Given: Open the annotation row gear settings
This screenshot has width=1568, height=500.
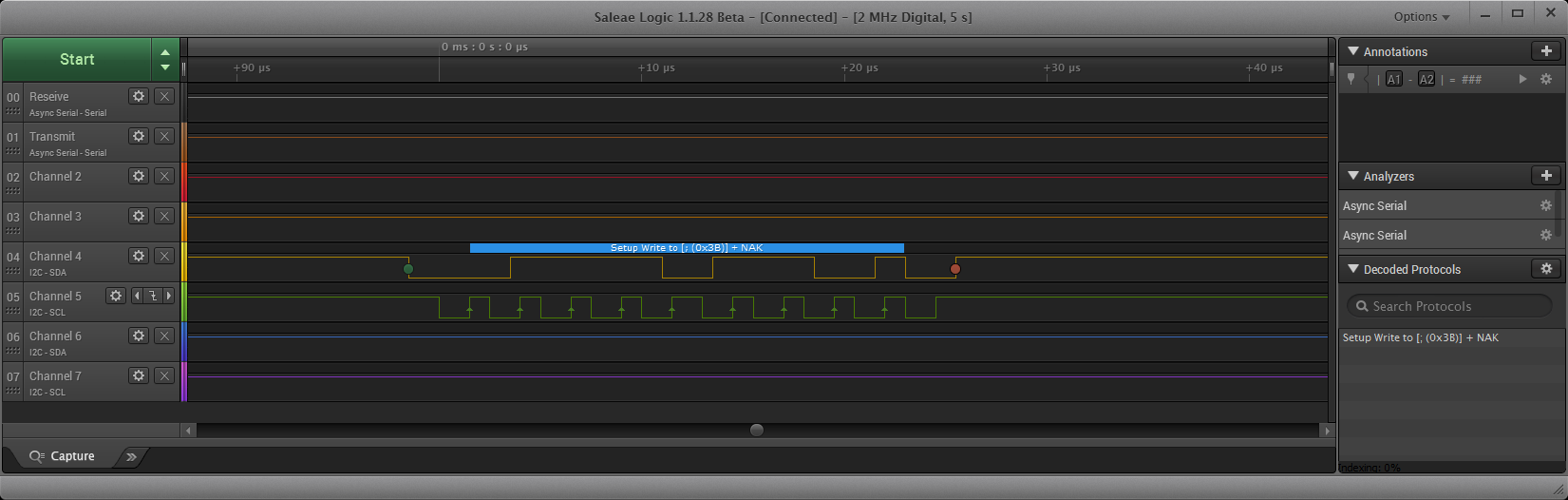Looking at the screenshot, I should coord(1546,80).
